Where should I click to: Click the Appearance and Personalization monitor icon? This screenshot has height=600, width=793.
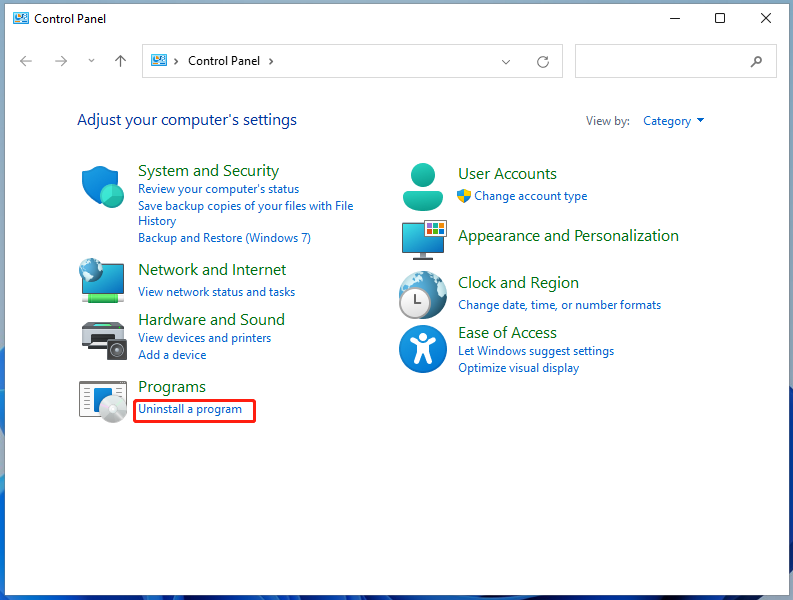pyautogui.click(x=424, y=240)
